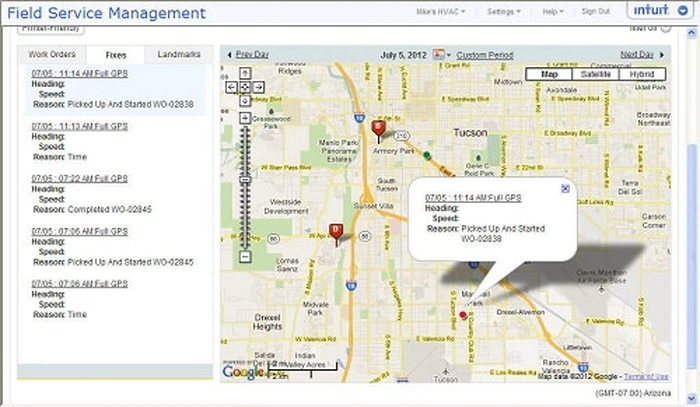
Task: Switch map view to Hybrid
Action: pyautogui.click(x=642, y=74)
